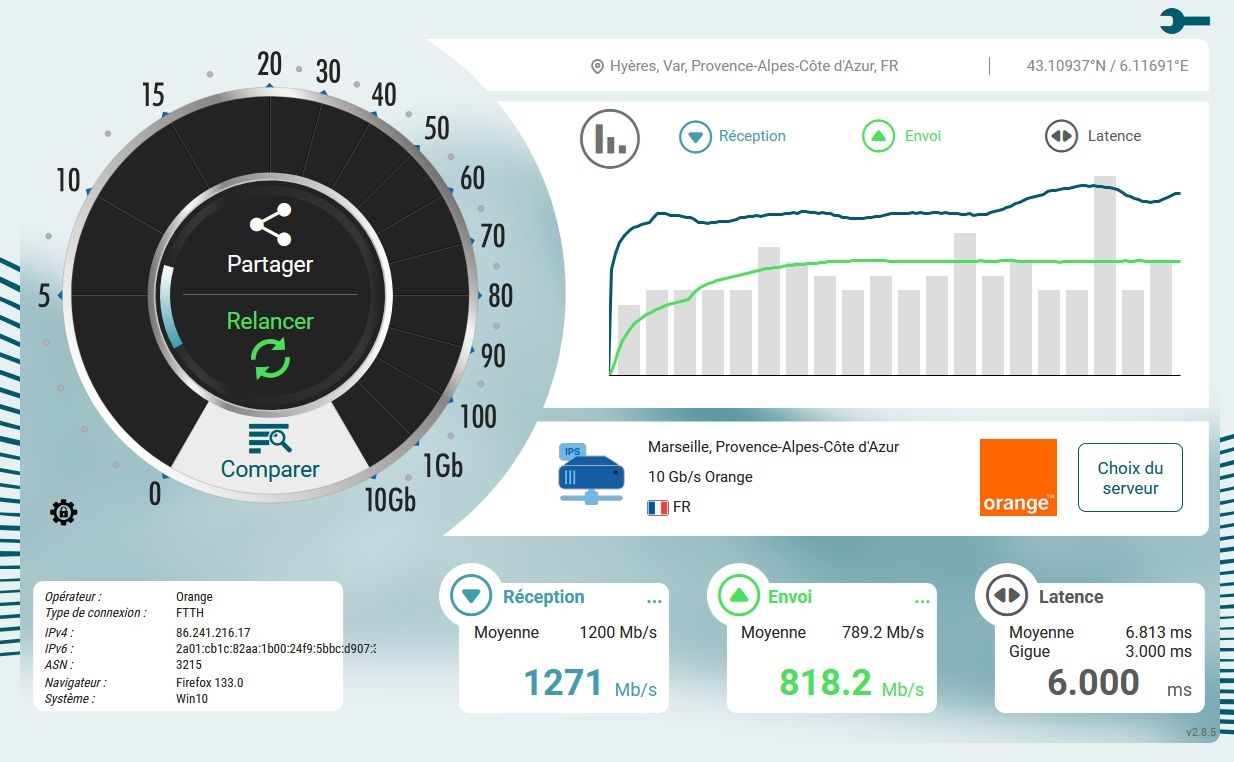Click the 1Gb mark on the gauge
Screen dimensions: 1234x762
(x=443, y=465)
